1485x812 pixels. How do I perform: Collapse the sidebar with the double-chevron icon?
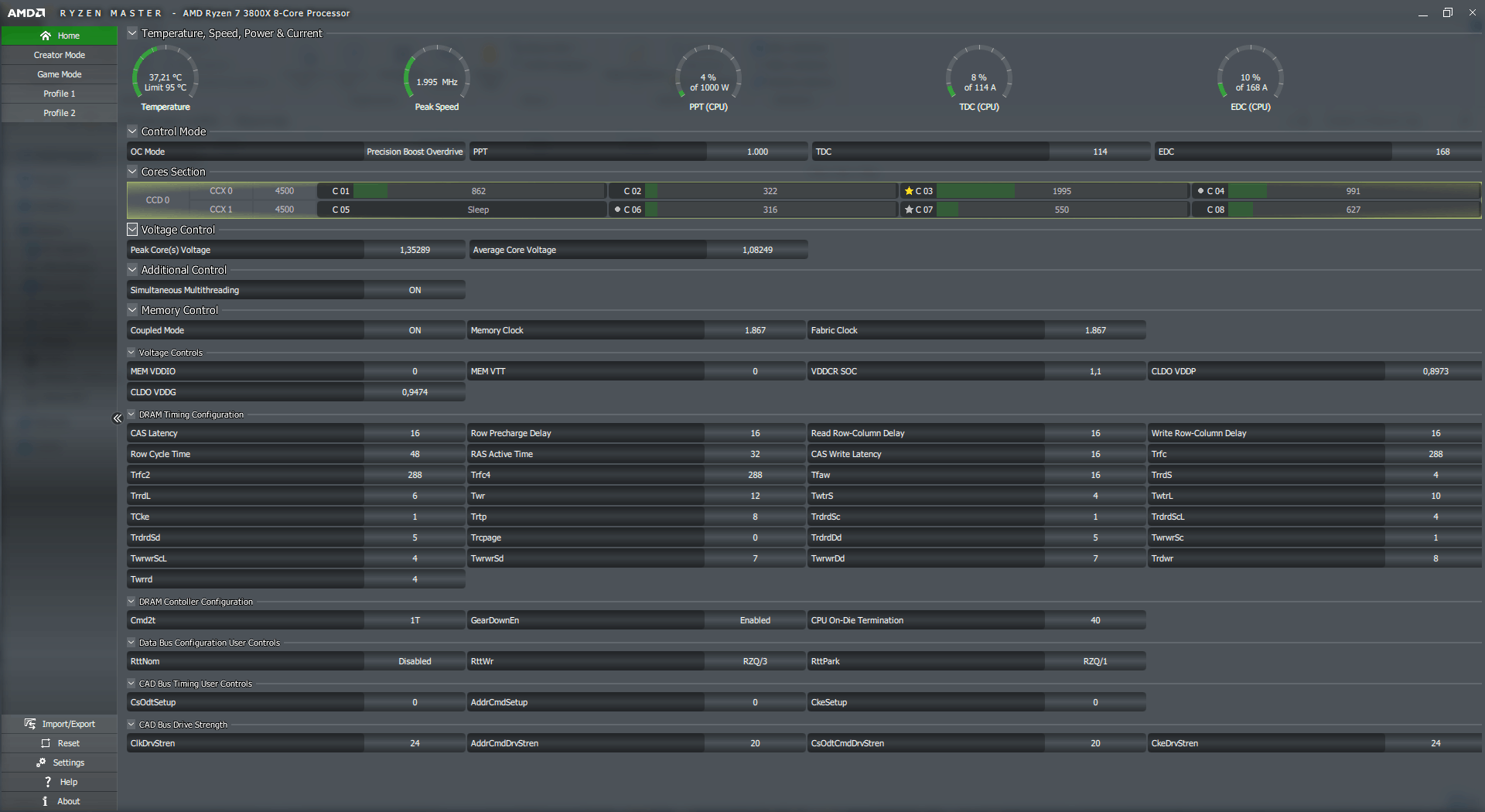[x=118, y=418]
